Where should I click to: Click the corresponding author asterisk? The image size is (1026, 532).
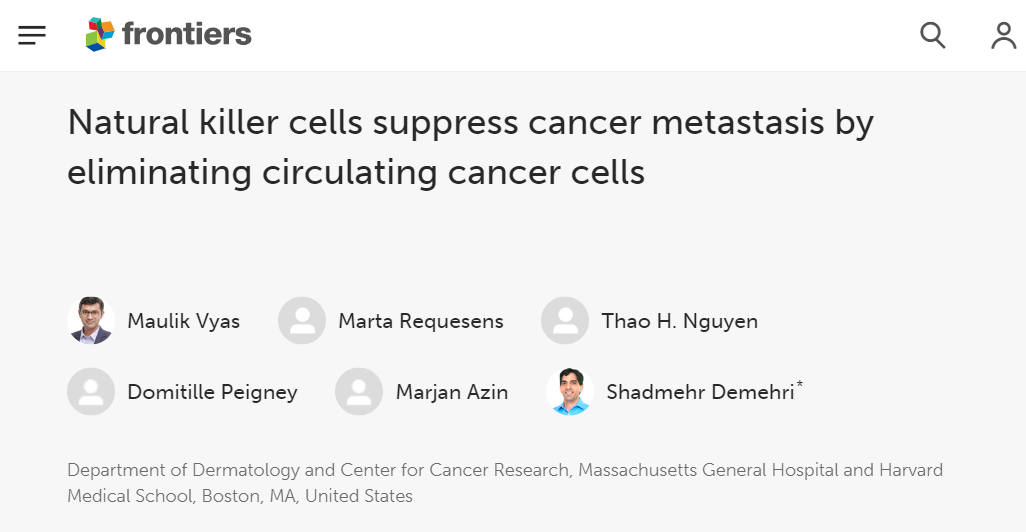800,384
